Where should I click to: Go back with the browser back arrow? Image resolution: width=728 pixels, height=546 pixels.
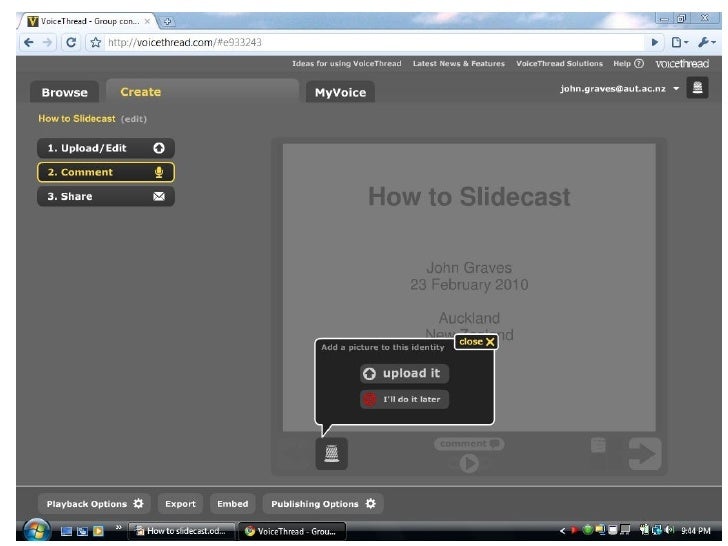[x=29, y=43]
